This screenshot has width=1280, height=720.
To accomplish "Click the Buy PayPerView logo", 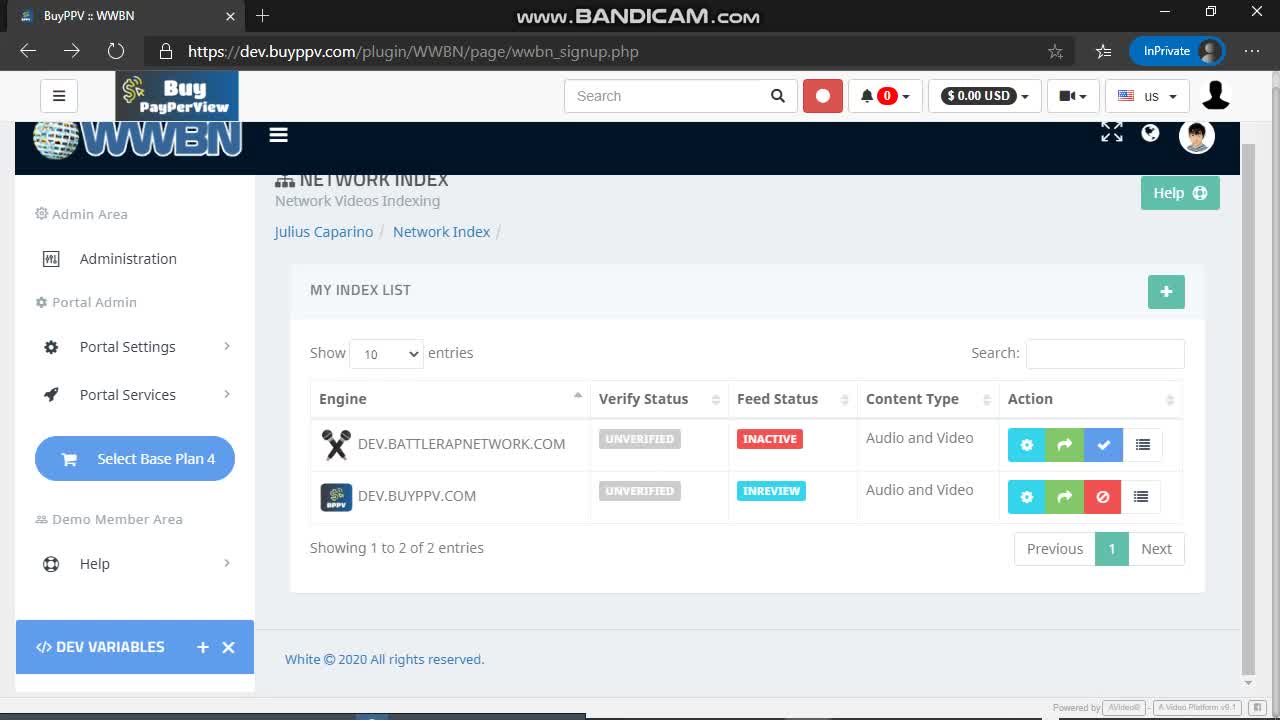I will 177,96.
